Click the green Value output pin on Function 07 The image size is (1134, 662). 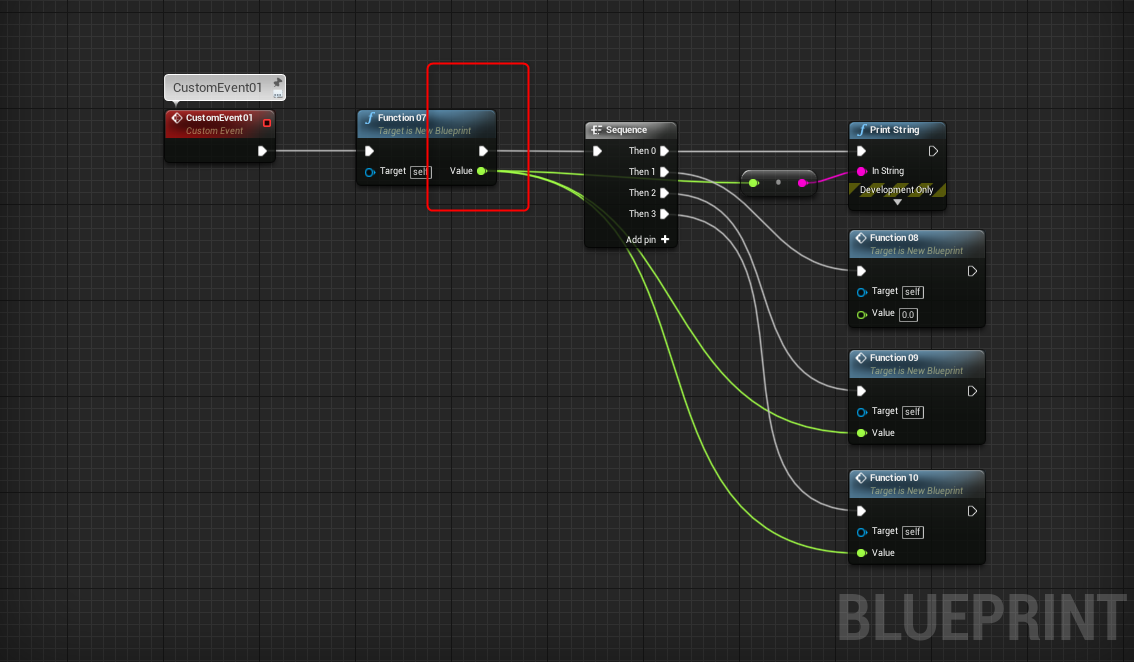pyautogui.click(x=482, y=171)
